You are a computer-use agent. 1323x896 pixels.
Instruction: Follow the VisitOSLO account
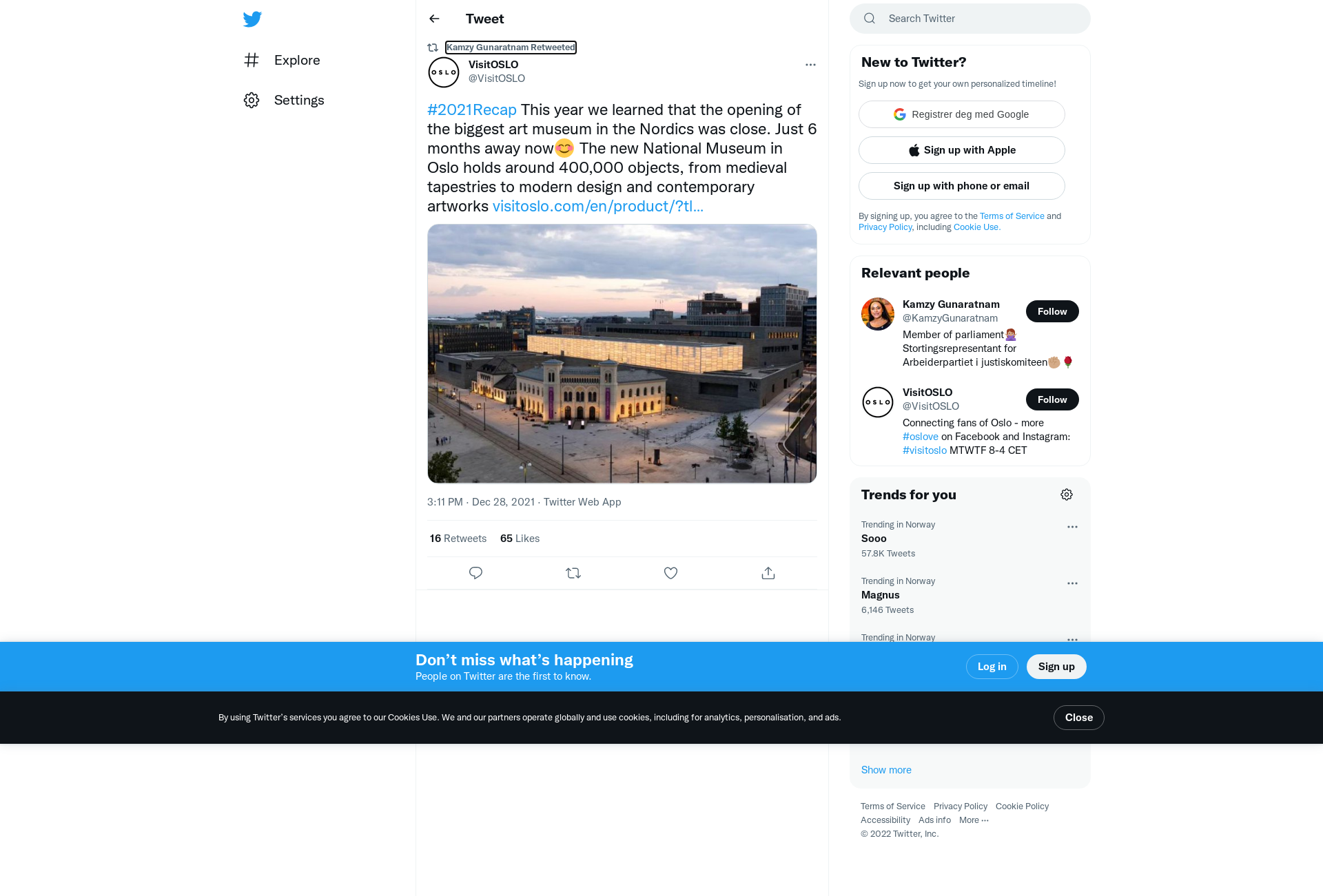[x=1052, y=399]
